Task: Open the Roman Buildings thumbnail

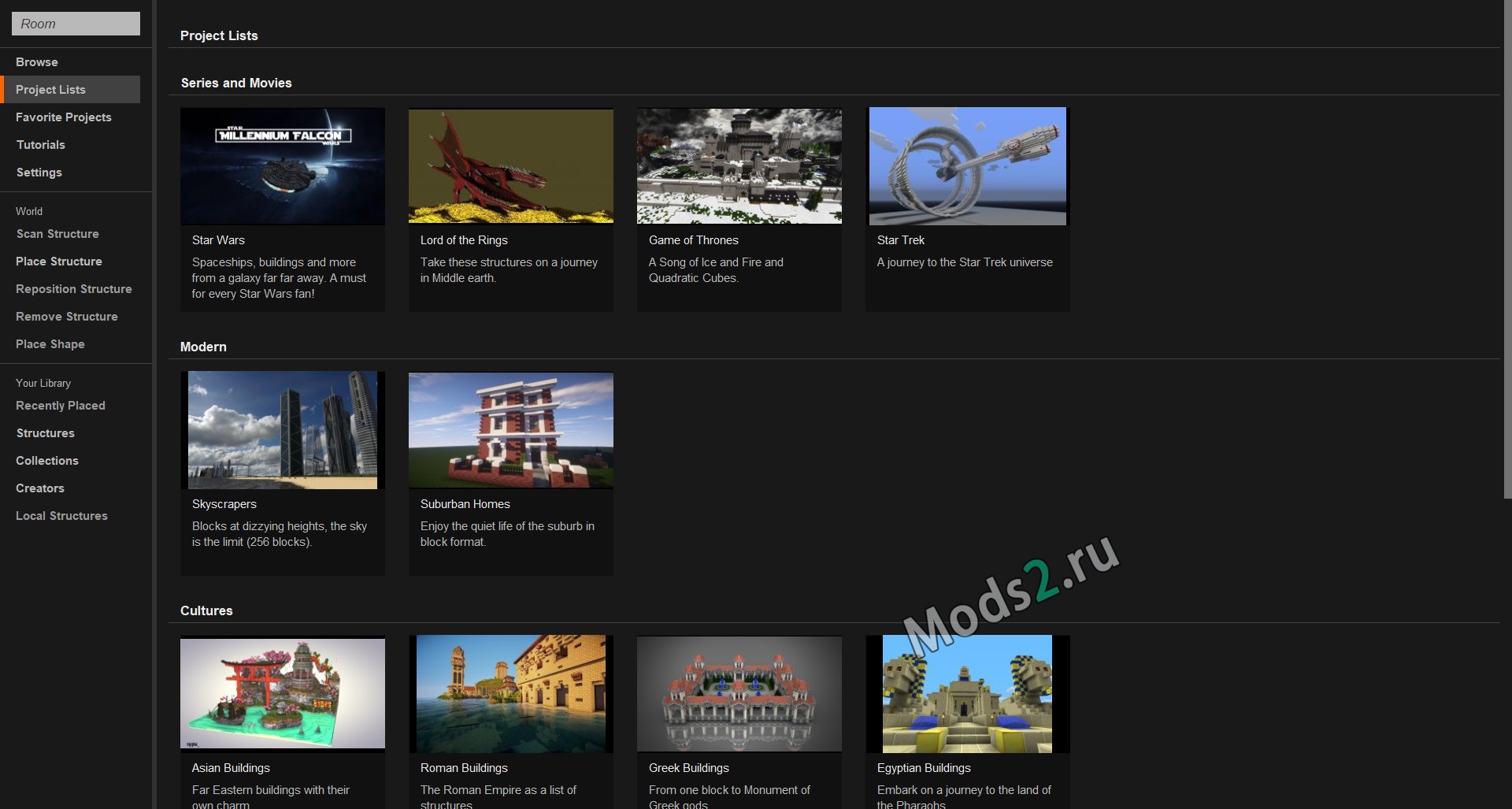Action: click(x=511, y=694)
